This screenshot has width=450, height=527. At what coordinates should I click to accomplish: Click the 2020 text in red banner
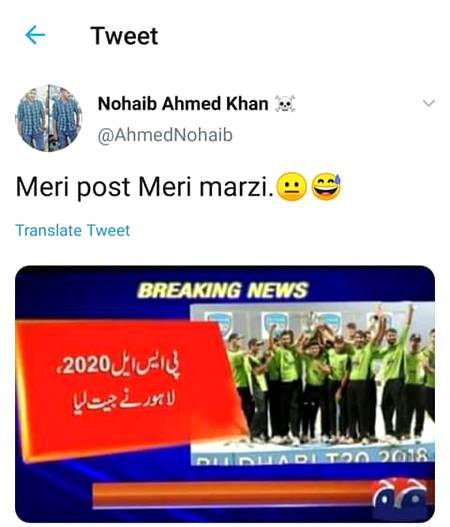tap(87, 365)
